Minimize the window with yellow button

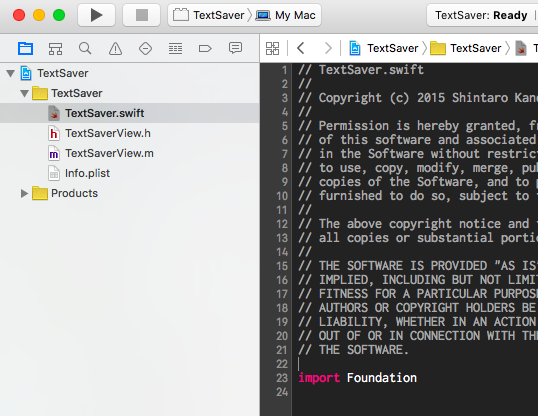pyautogui.click(x=39, y=15)
